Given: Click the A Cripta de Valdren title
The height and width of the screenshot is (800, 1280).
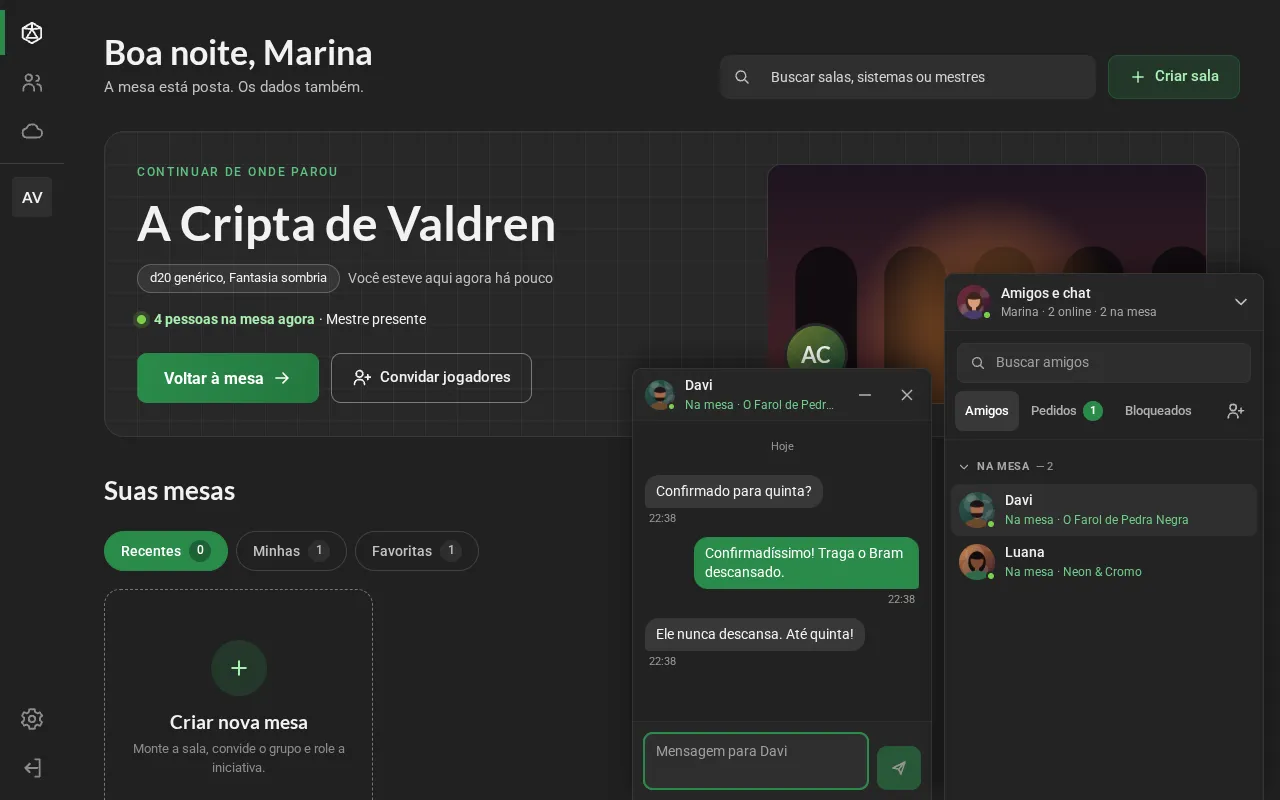Looking at the screenshot, I should pos(346,224).
